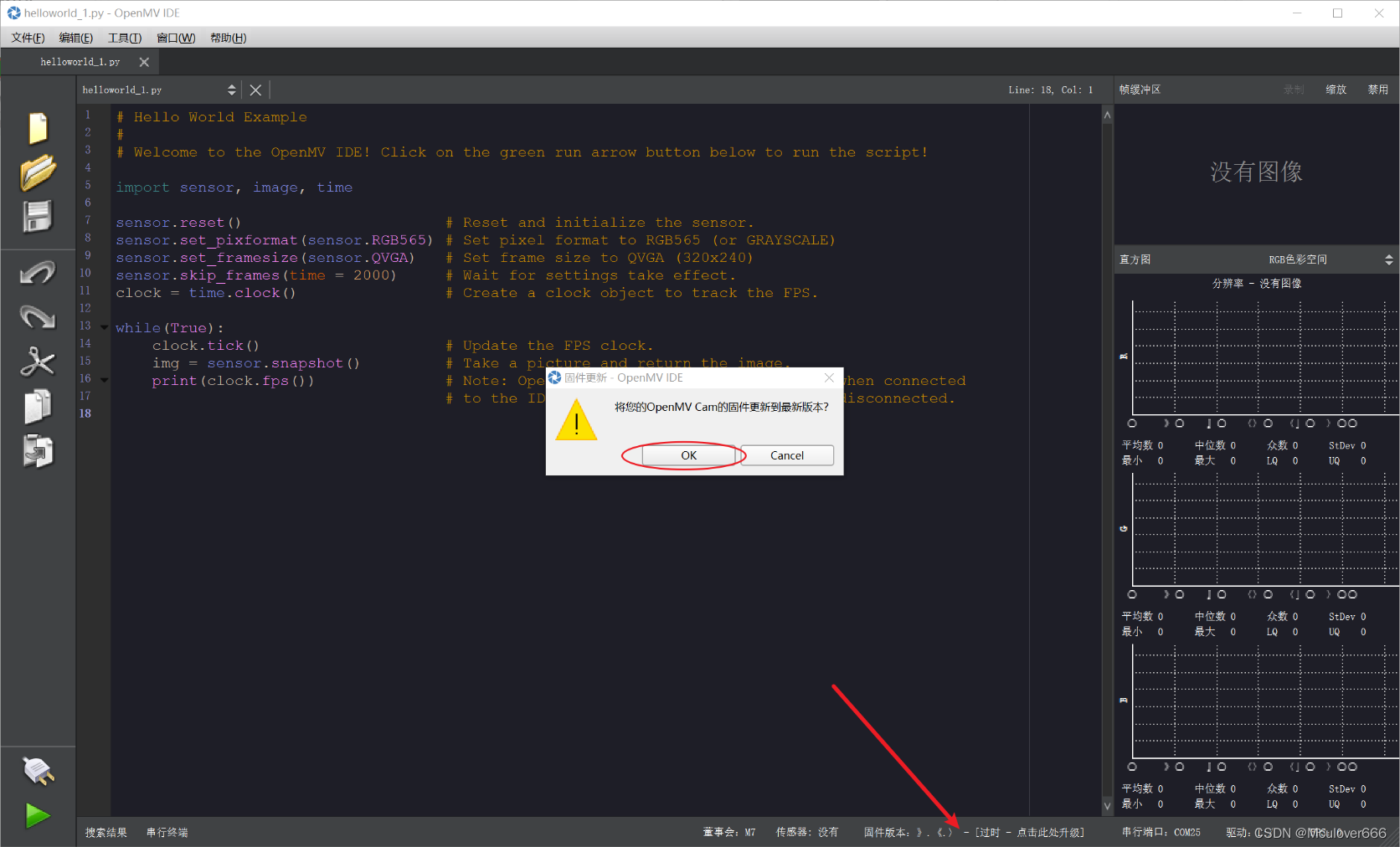Paste with the clipboard paste icon
Image resolution: width=1400 pixels, height=847 pixels.
coord(38,451)
